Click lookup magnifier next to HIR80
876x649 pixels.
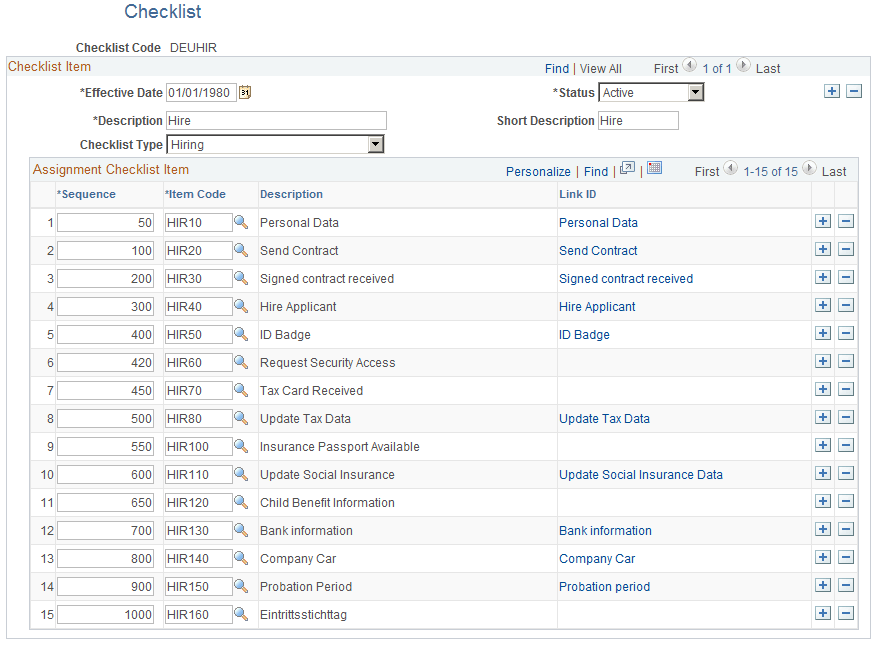coord(241,418)
